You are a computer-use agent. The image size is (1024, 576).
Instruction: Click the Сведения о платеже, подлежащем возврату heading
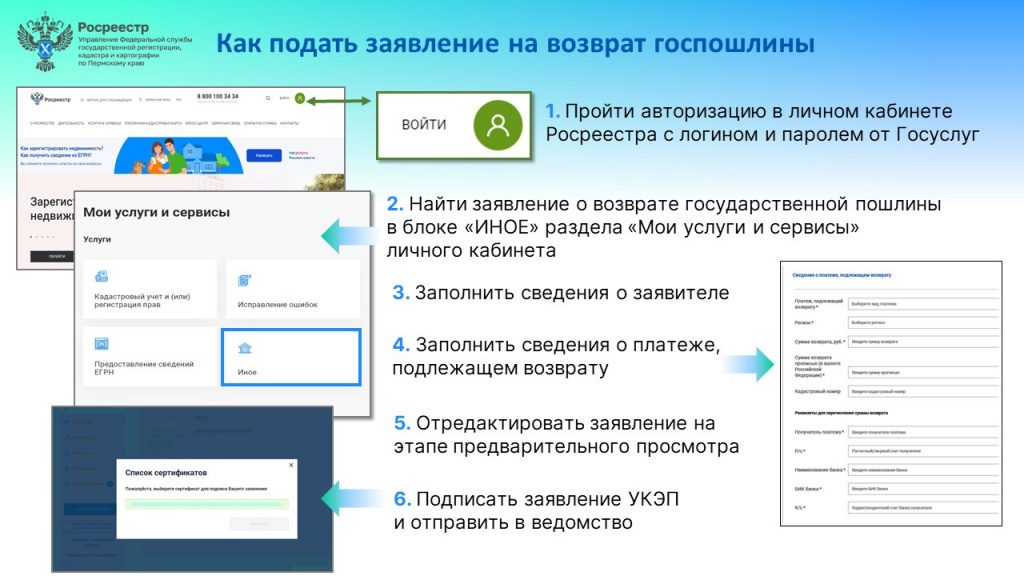(842, 275)
